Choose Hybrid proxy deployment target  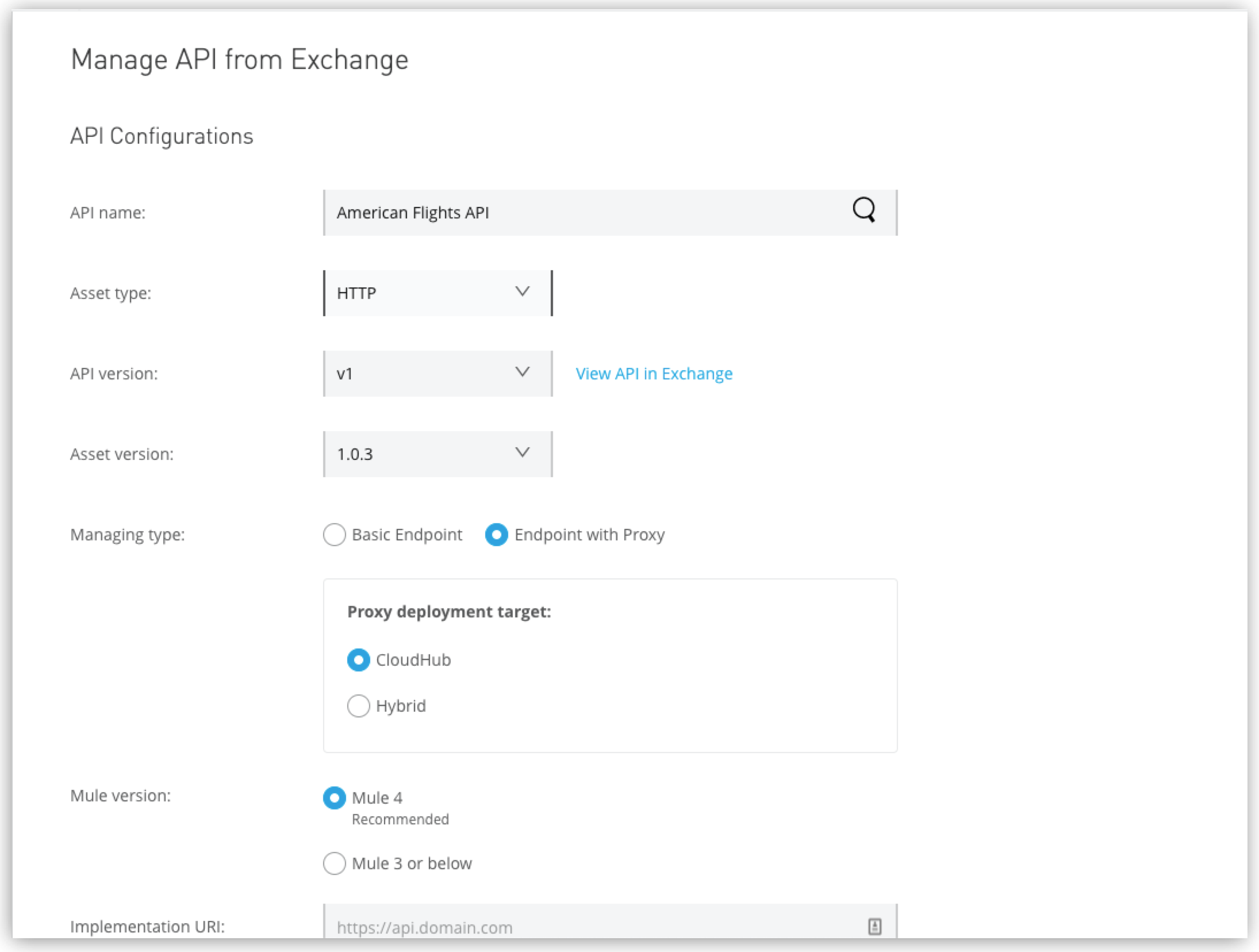click(x=358, y=705)
